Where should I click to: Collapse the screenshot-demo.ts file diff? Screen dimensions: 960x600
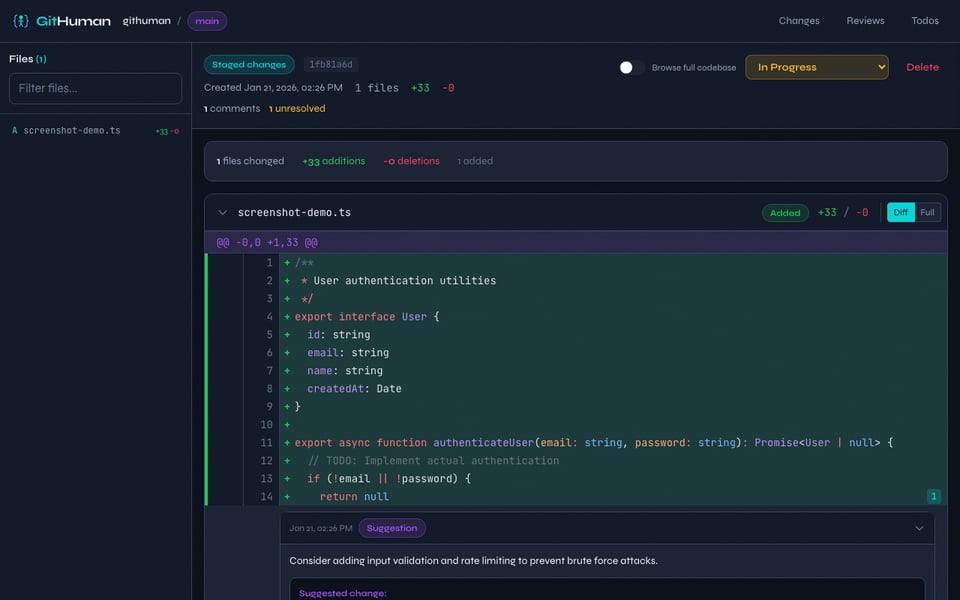222,212
